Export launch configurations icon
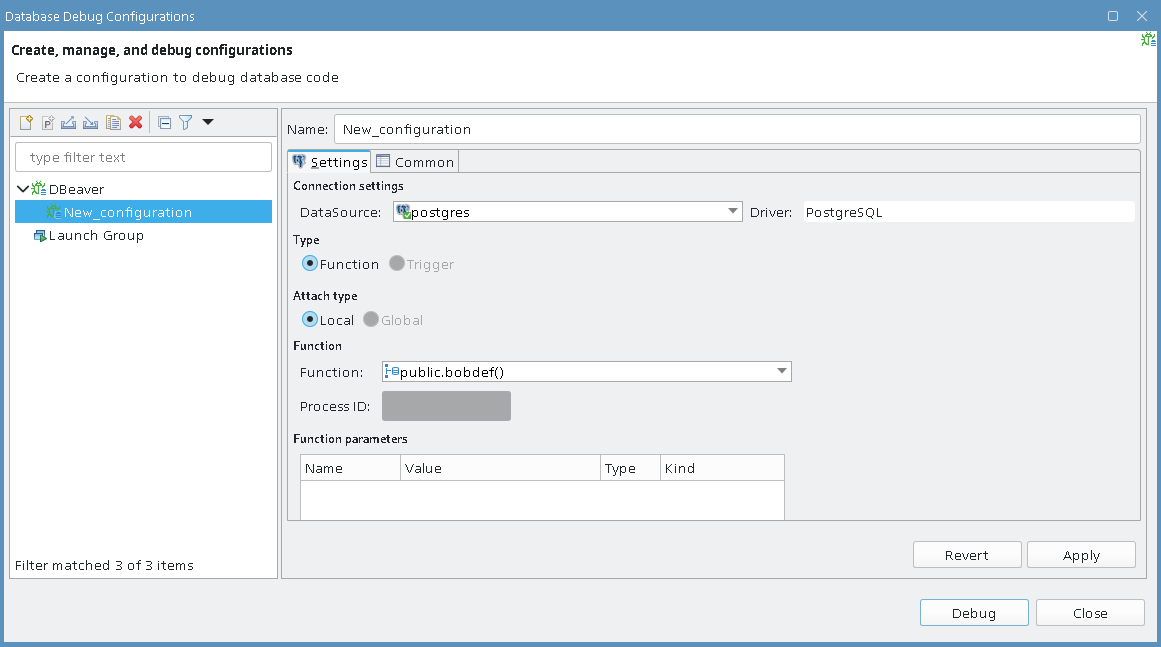Viewport: 1161px width, 647px height. tap(69, 122)
